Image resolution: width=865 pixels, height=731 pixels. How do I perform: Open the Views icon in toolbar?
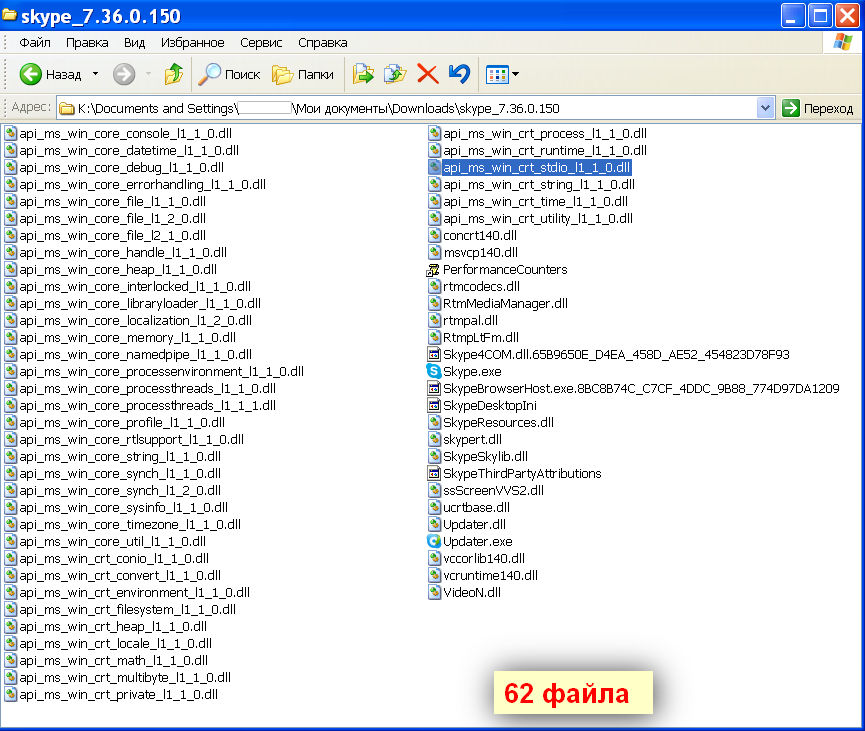pyautogui.click(x=497, y=74)
